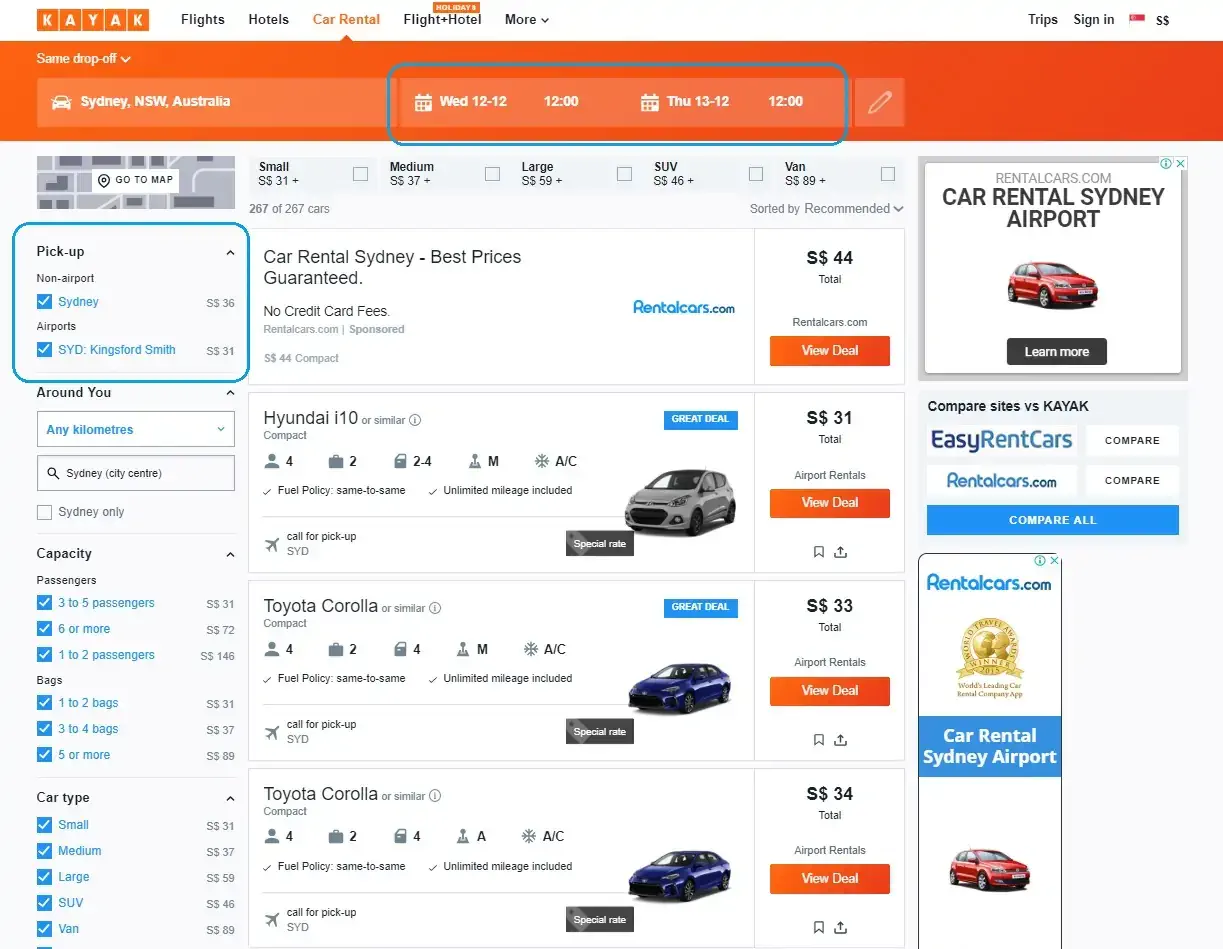View Deal for S$ 34 Toyota Corolla

pos(830,879)
